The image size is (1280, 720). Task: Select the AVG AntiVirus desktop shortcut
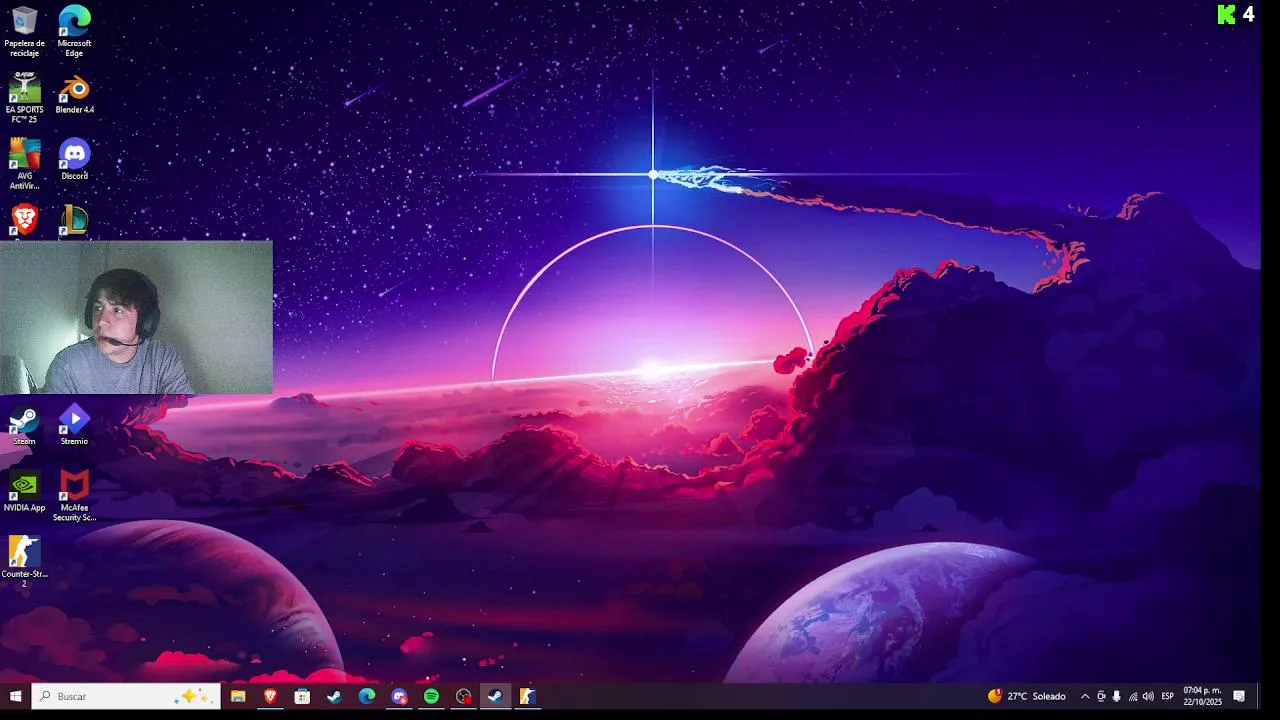coord(24,163)
